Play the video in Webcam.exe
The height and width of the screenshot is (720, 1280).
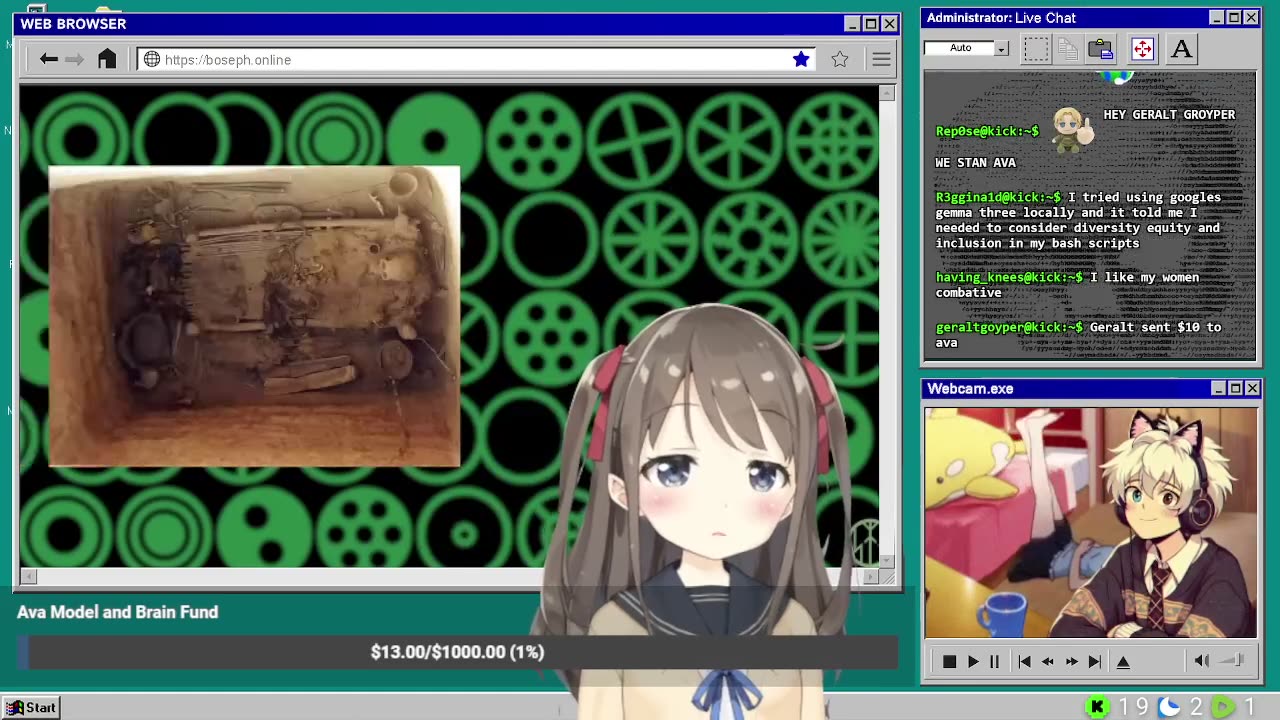pos(972,661)
